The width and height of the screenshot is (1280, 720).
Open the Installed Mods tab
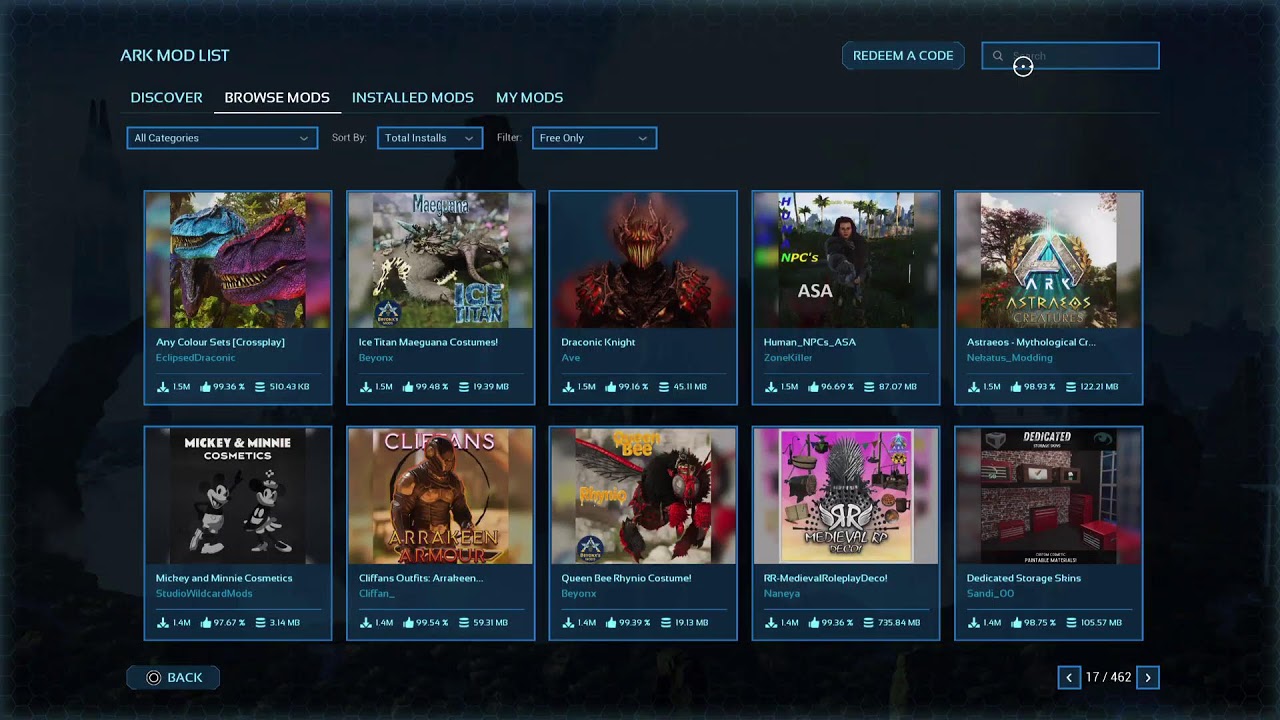pos(413,97)
